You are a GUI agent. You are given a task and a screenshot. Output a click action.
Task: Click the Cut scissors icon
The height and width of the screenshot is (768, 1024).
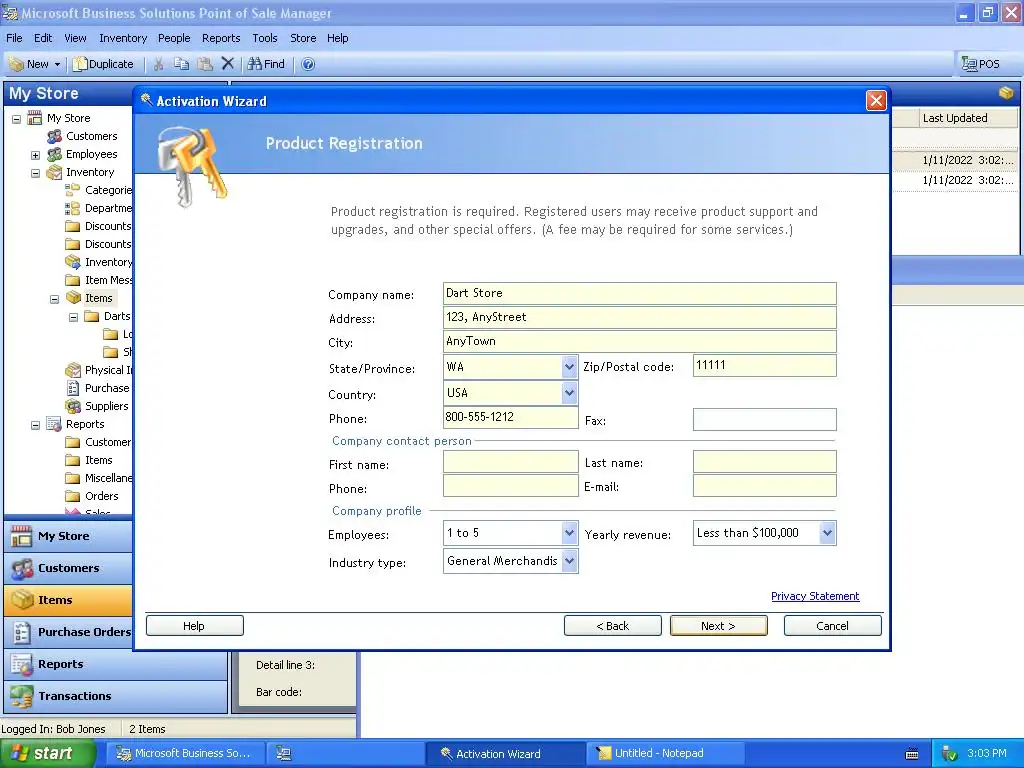158,64
